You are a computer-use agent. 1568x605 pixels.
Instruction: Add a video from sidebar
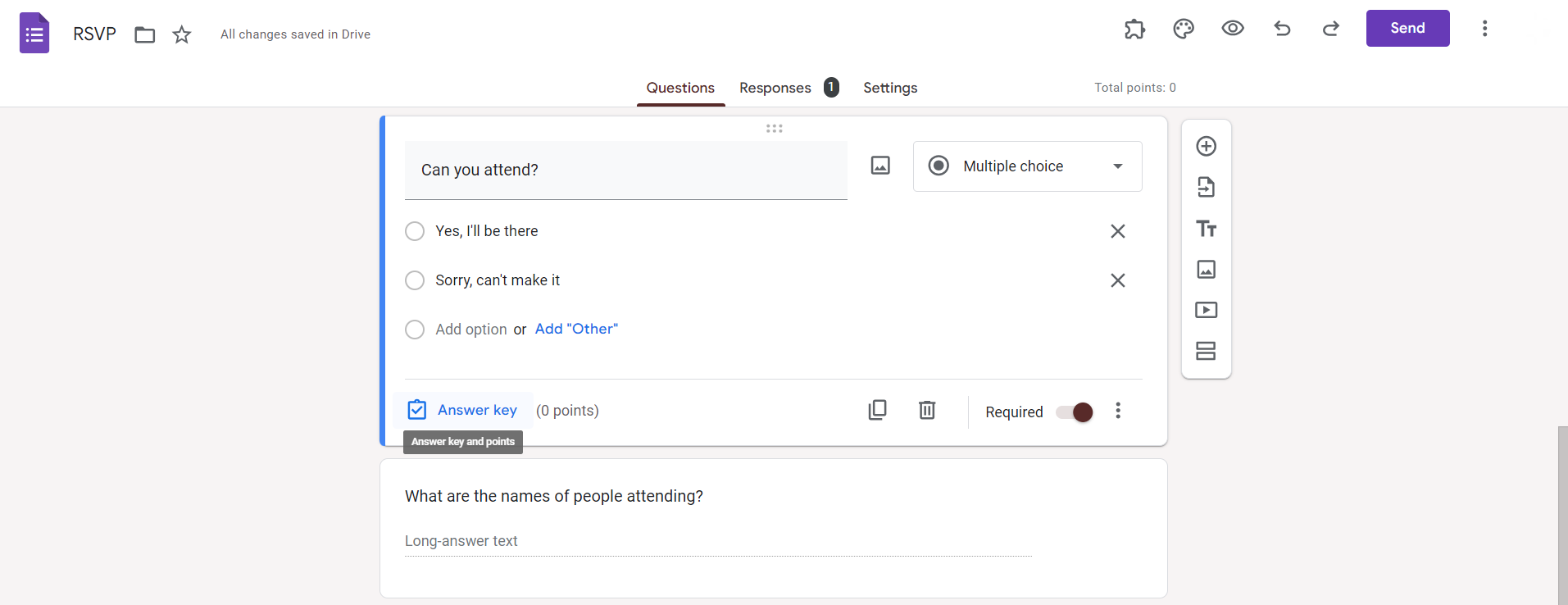point(1206,310)
